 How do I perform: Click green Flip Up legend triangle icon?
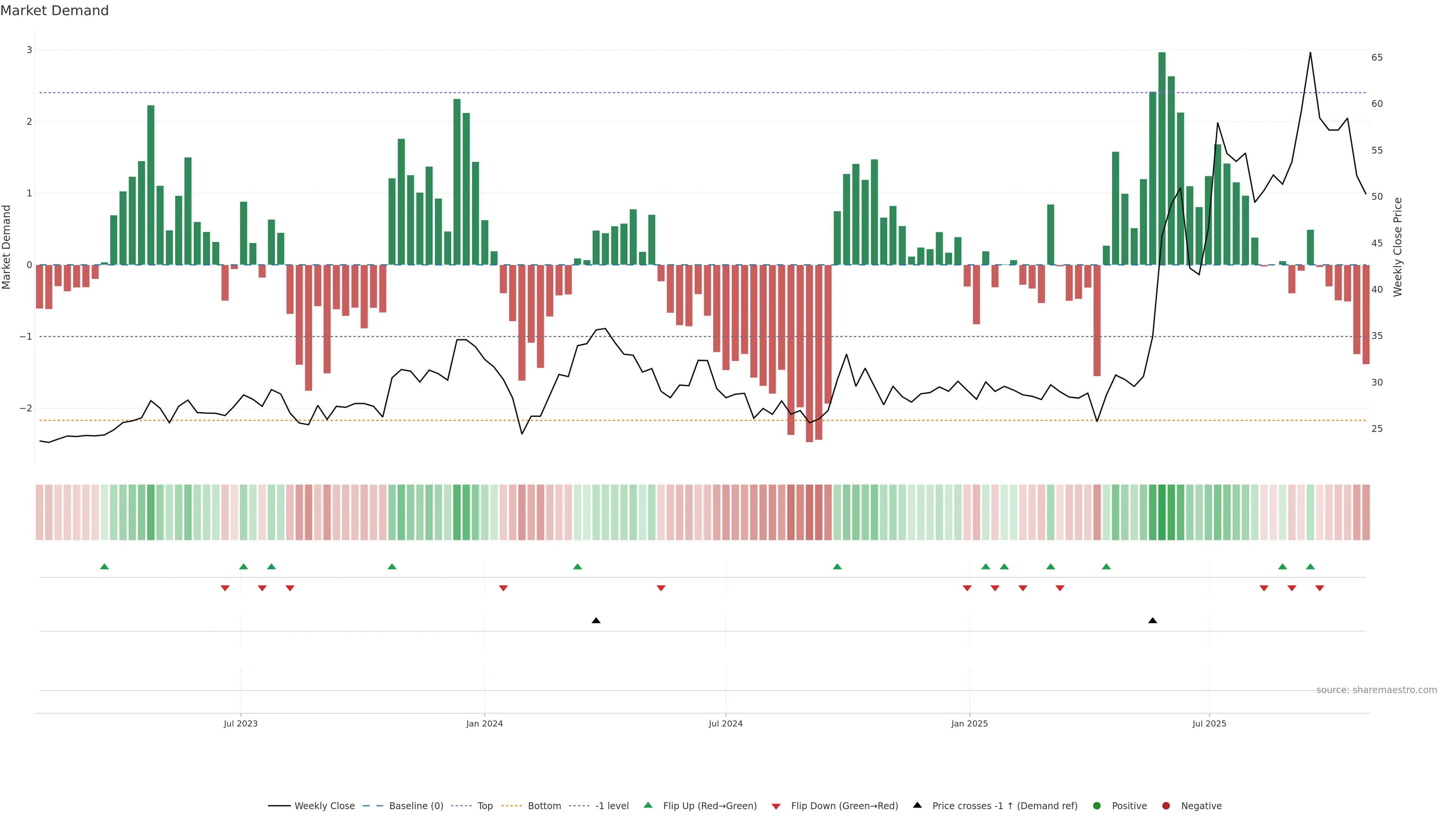[x=648, y=805]
